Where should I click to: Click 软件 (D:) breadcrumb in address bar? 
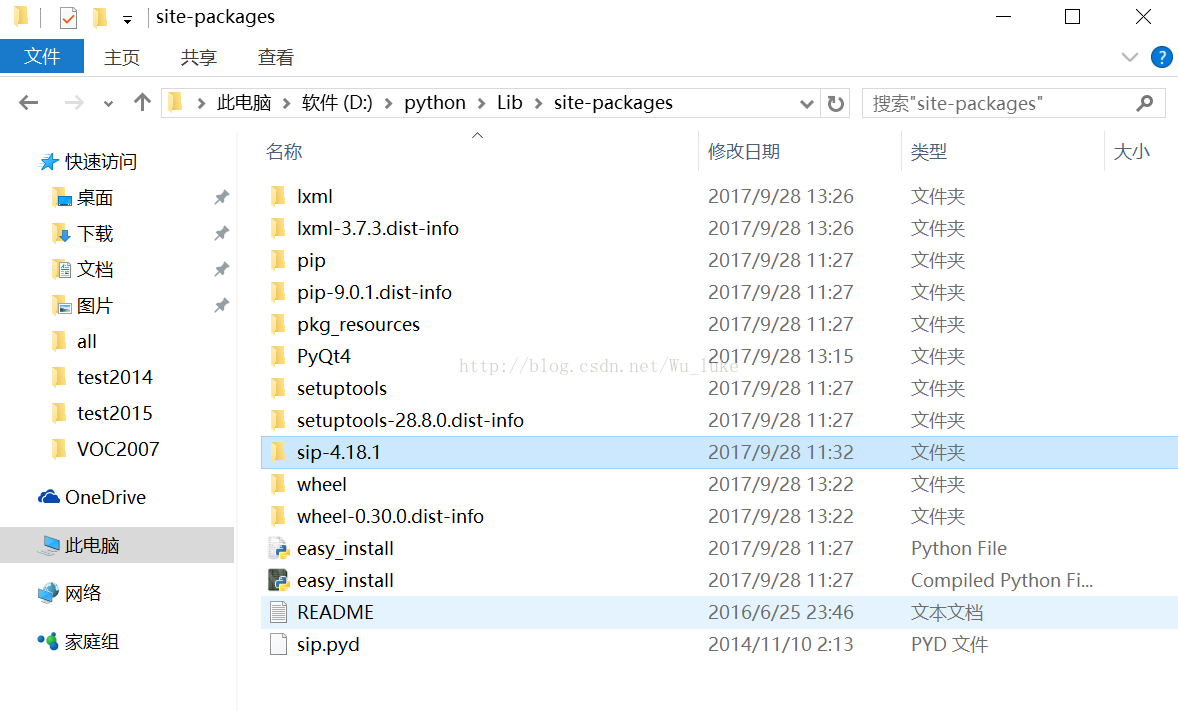pos(337,103)
